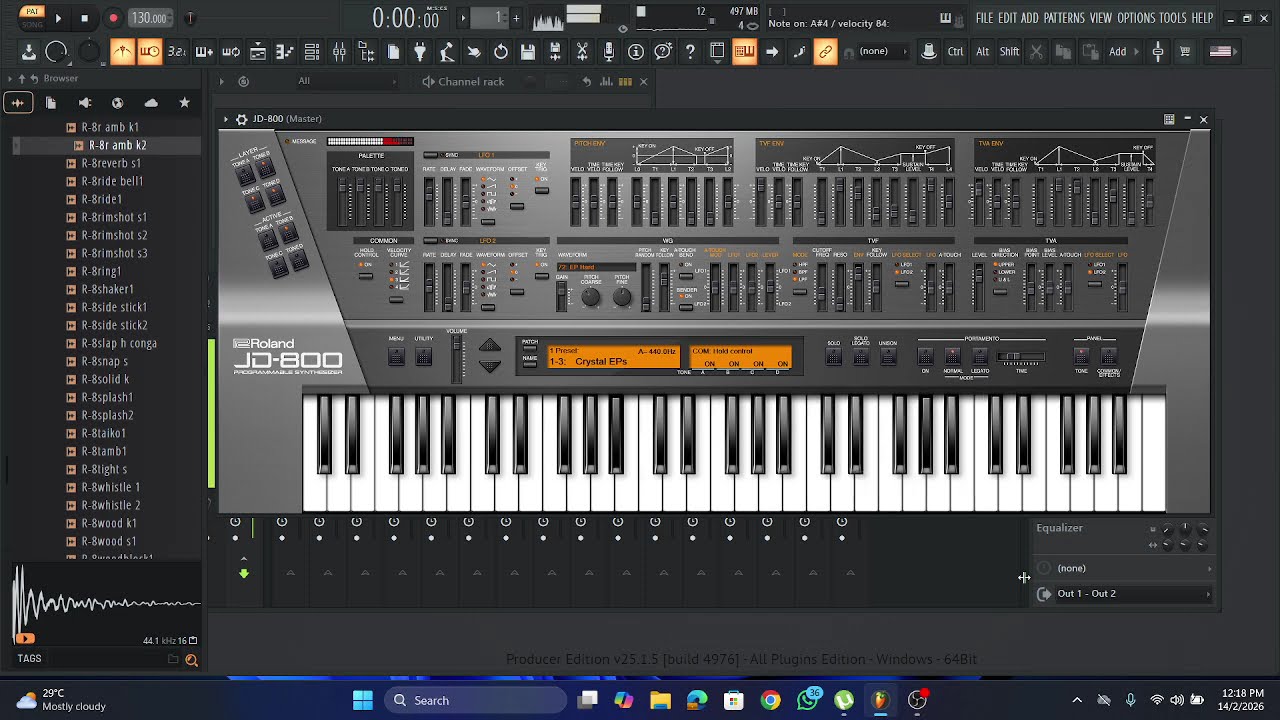Screen dimensions: 1280x720
Task: Click the JD-800 patch up arrow
Action: point(489,346)
